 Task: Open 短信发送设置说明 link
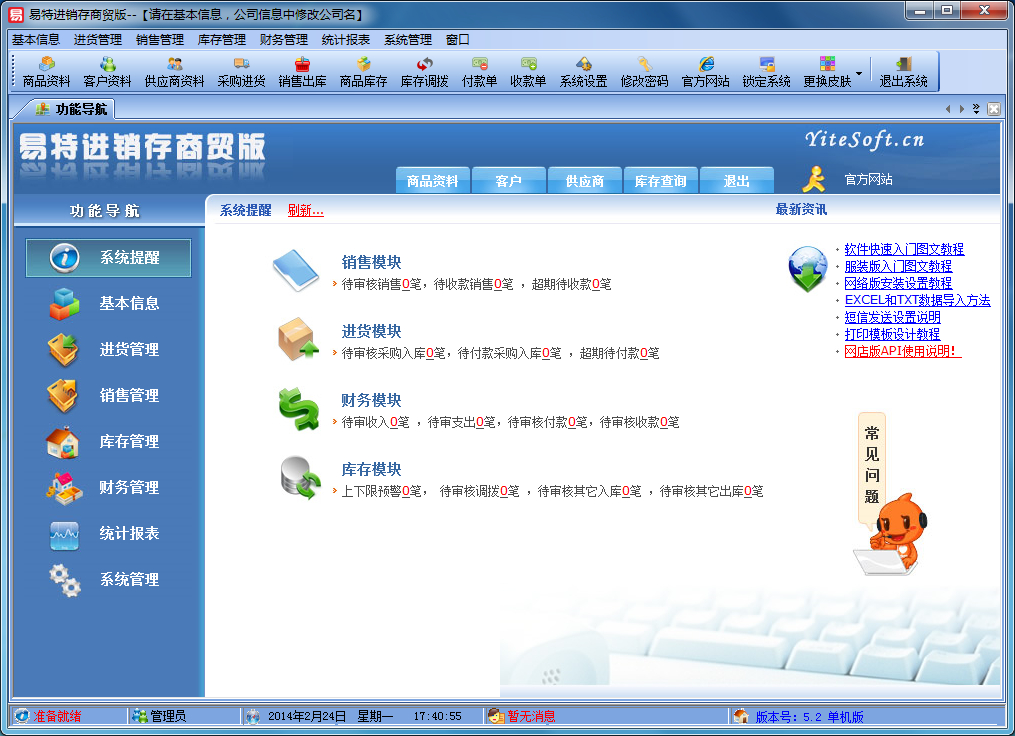892,317
